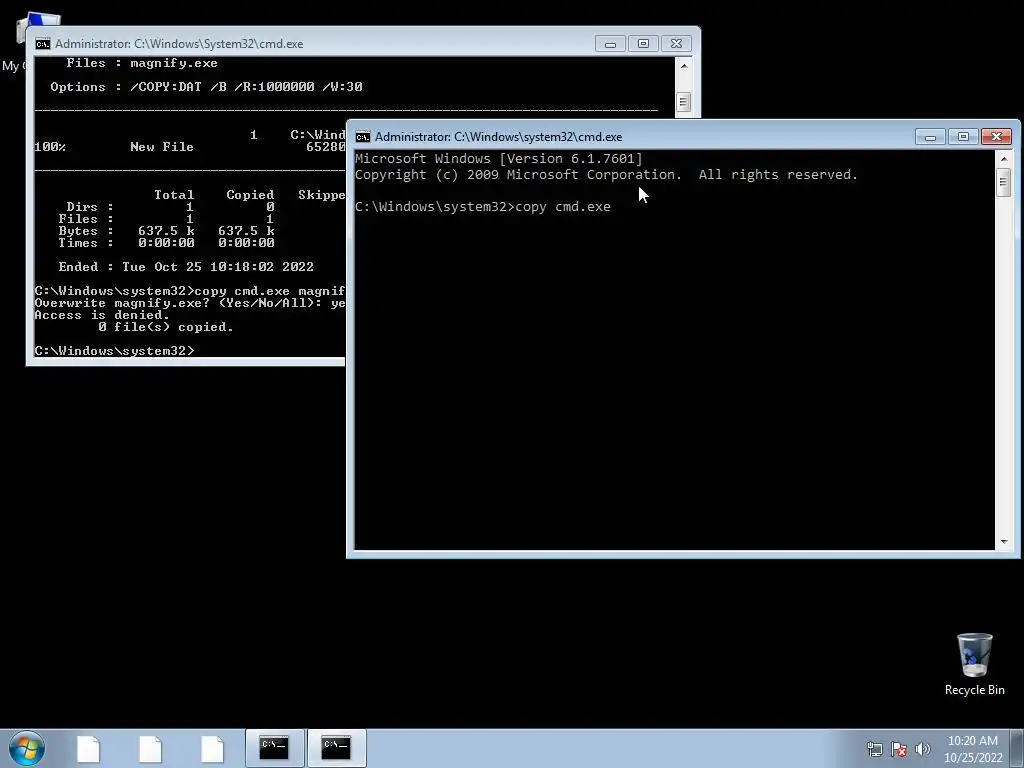This screenshot has height=768, width=1024.
Task: Maximize the front system32 cmd window
Action: point(963,136)
